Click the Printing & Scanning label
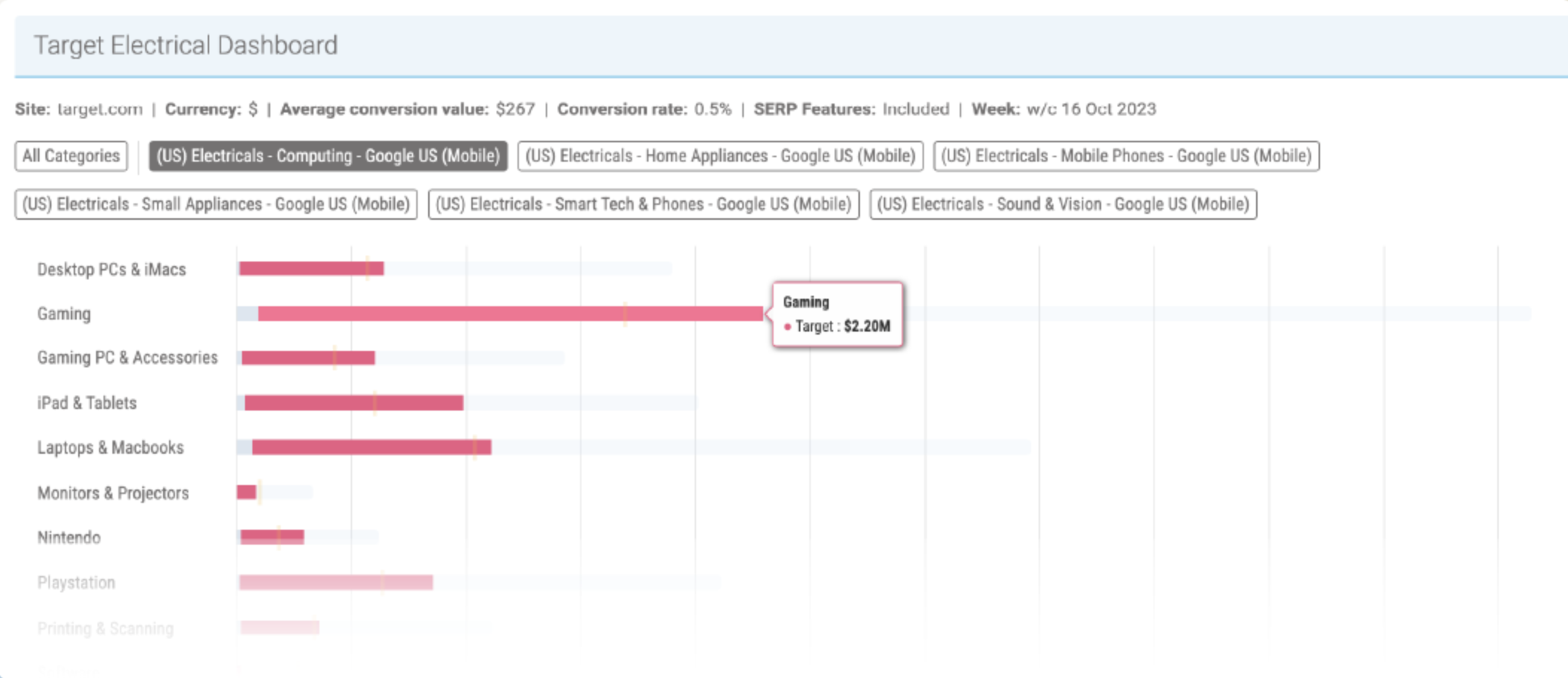 105,628
